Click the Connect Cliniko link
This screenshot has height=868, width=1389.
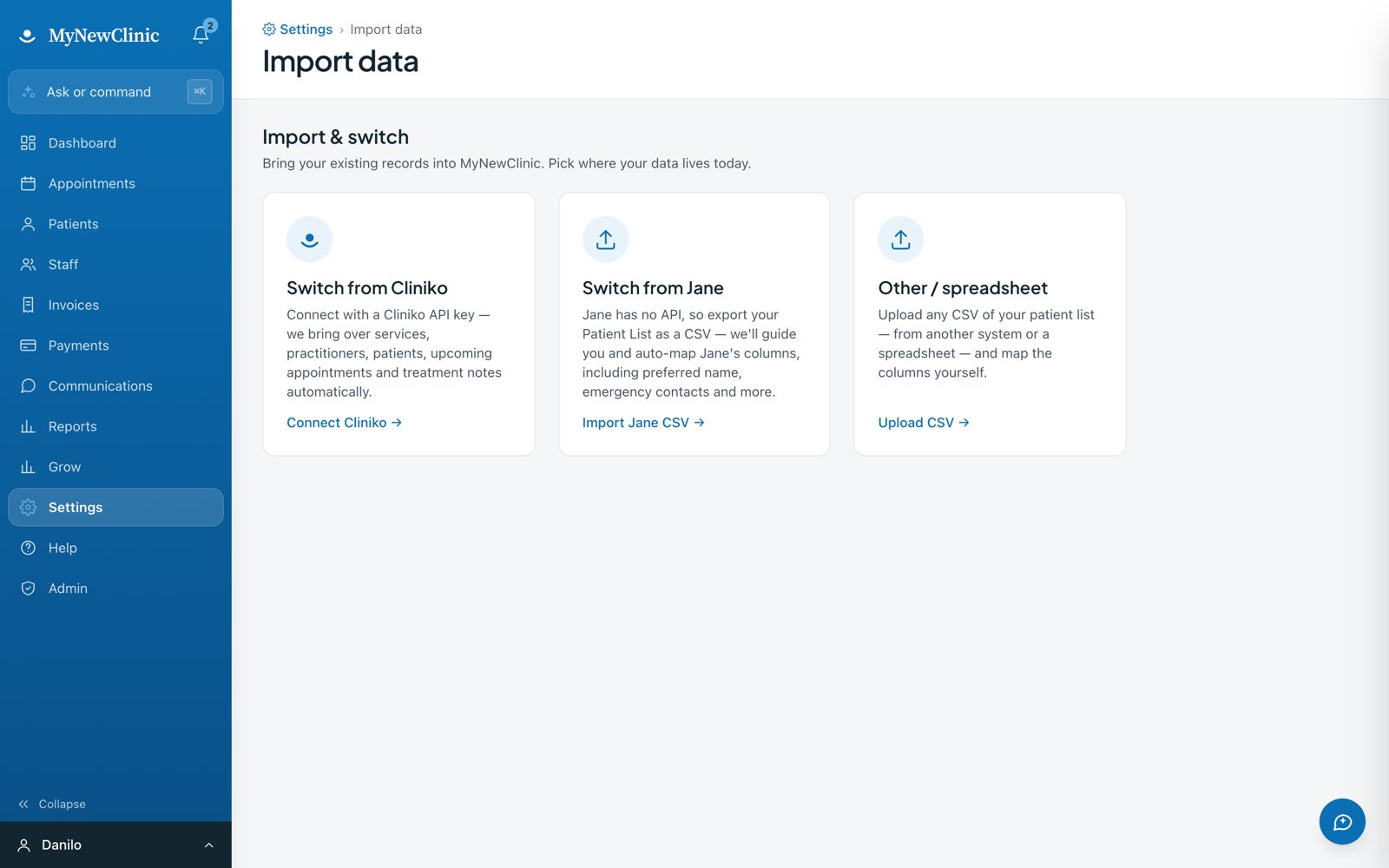tap(344, 423)
